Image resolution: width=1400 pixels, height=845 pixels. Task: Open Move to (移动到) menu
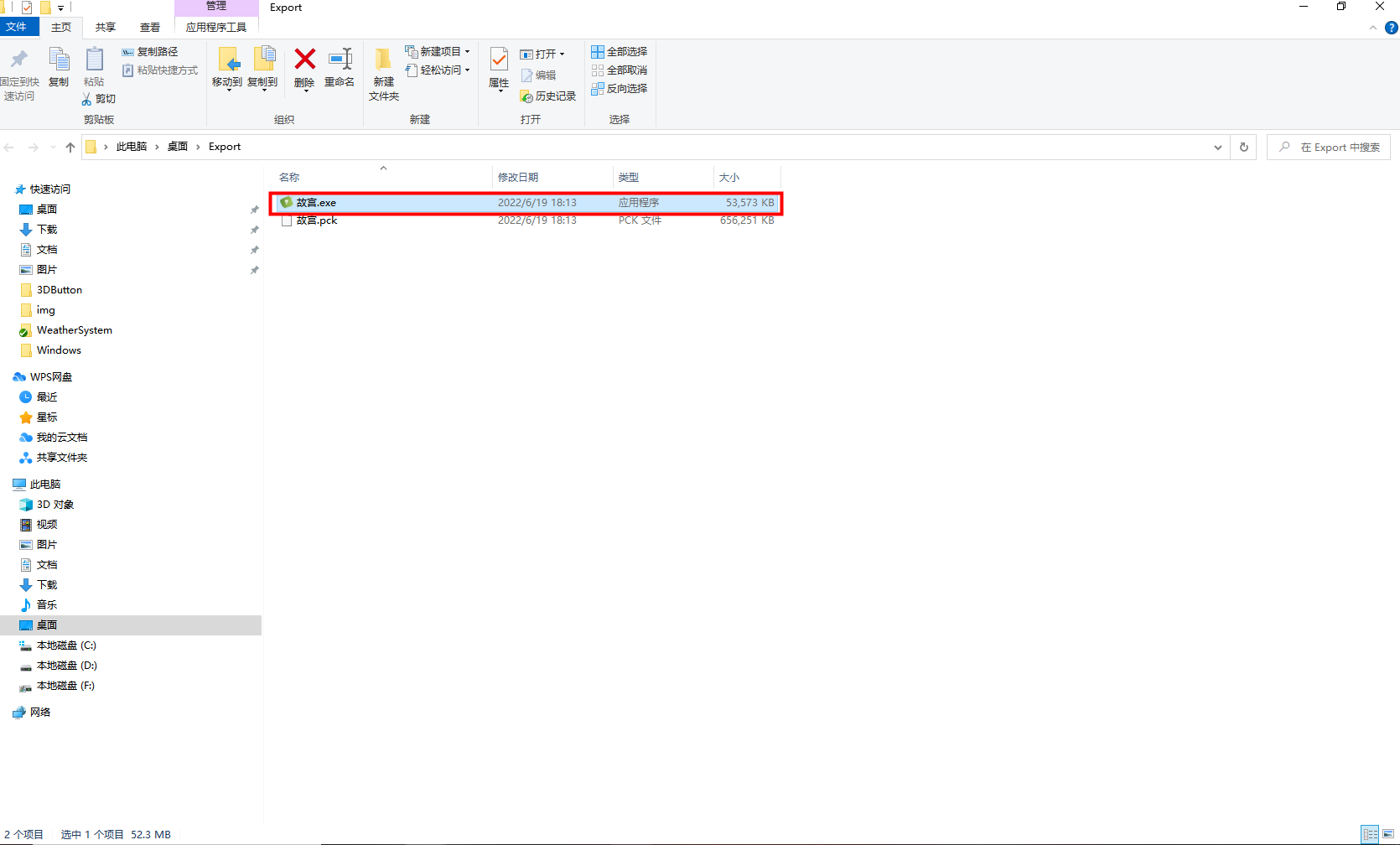point(227,69)
